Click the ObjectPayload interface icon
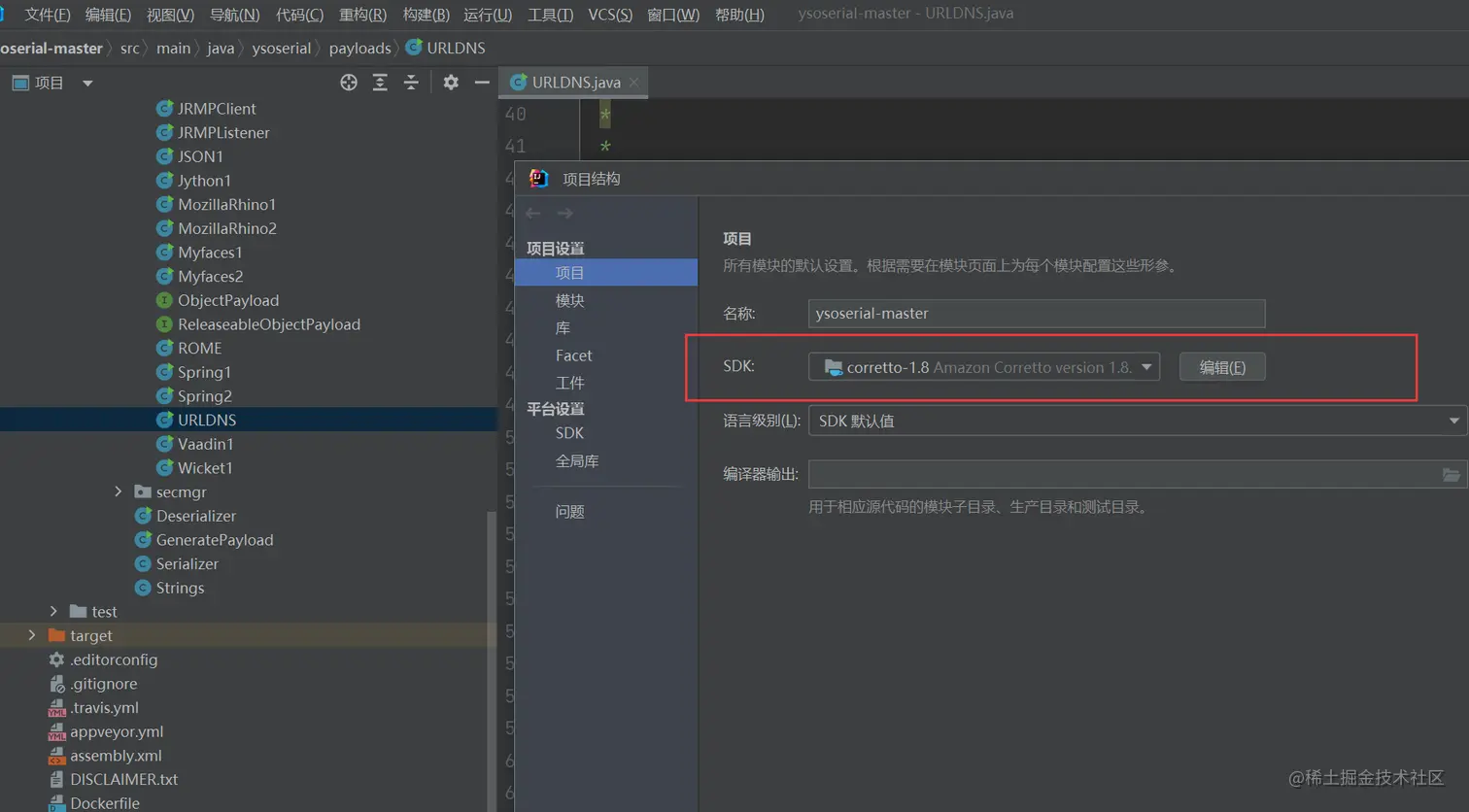The height and width of the screenshot is (812, 1469). 164,300
